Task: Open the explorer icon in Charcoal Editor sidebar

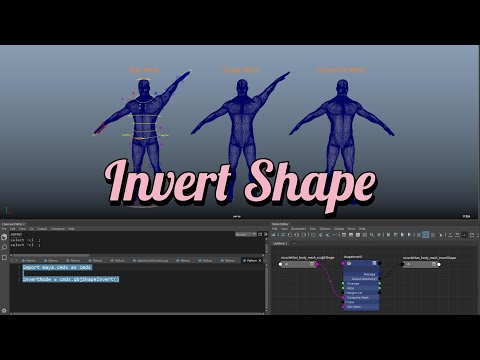Action: coord(4,237)
